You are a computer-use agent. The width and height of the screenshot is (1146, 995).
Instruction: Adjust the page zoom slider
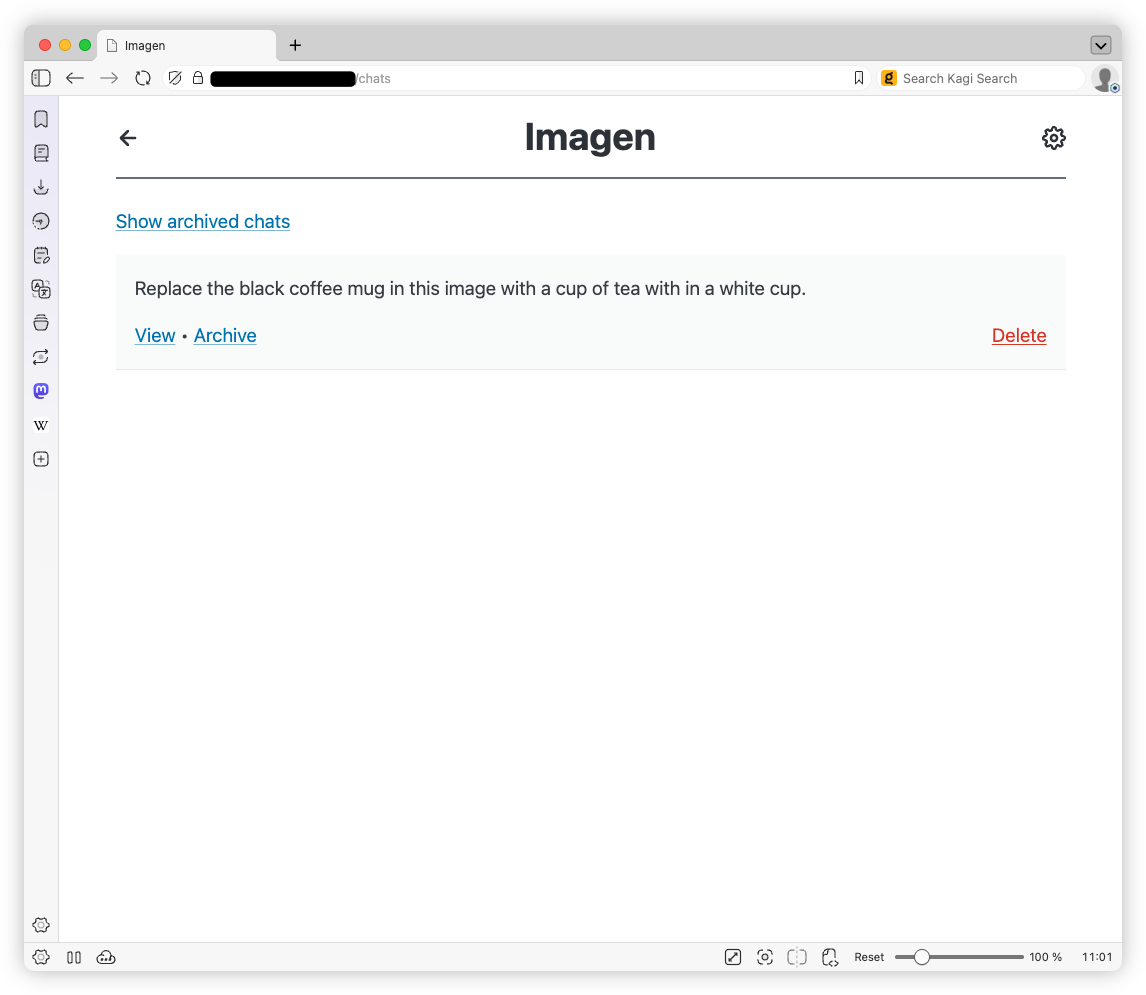[x=922, y=957]
